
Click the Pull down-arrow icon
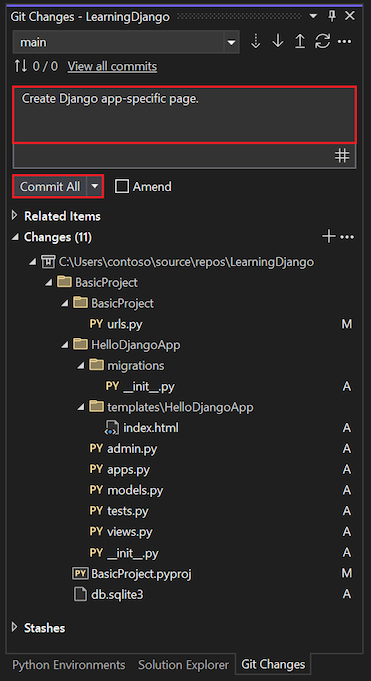pos(278,42)
